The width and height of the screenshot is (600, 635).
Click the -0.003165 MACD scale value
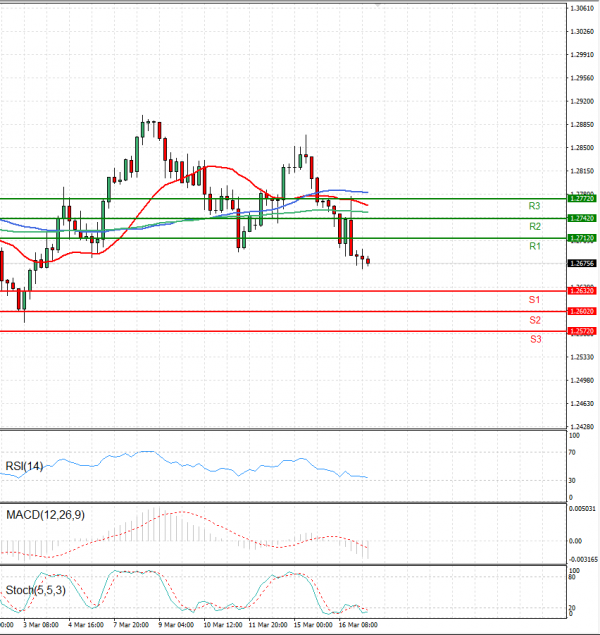coord(583,560)
